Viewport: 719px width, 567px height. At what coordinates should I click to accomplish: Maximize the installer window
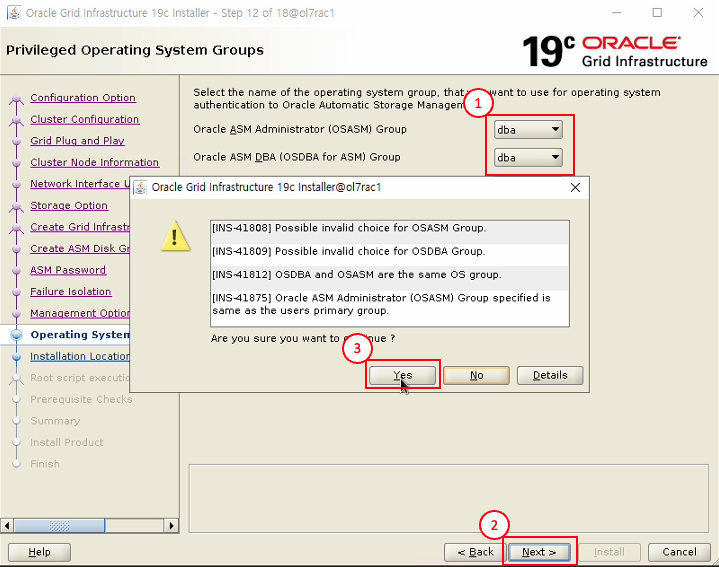(x=657, y=13)
